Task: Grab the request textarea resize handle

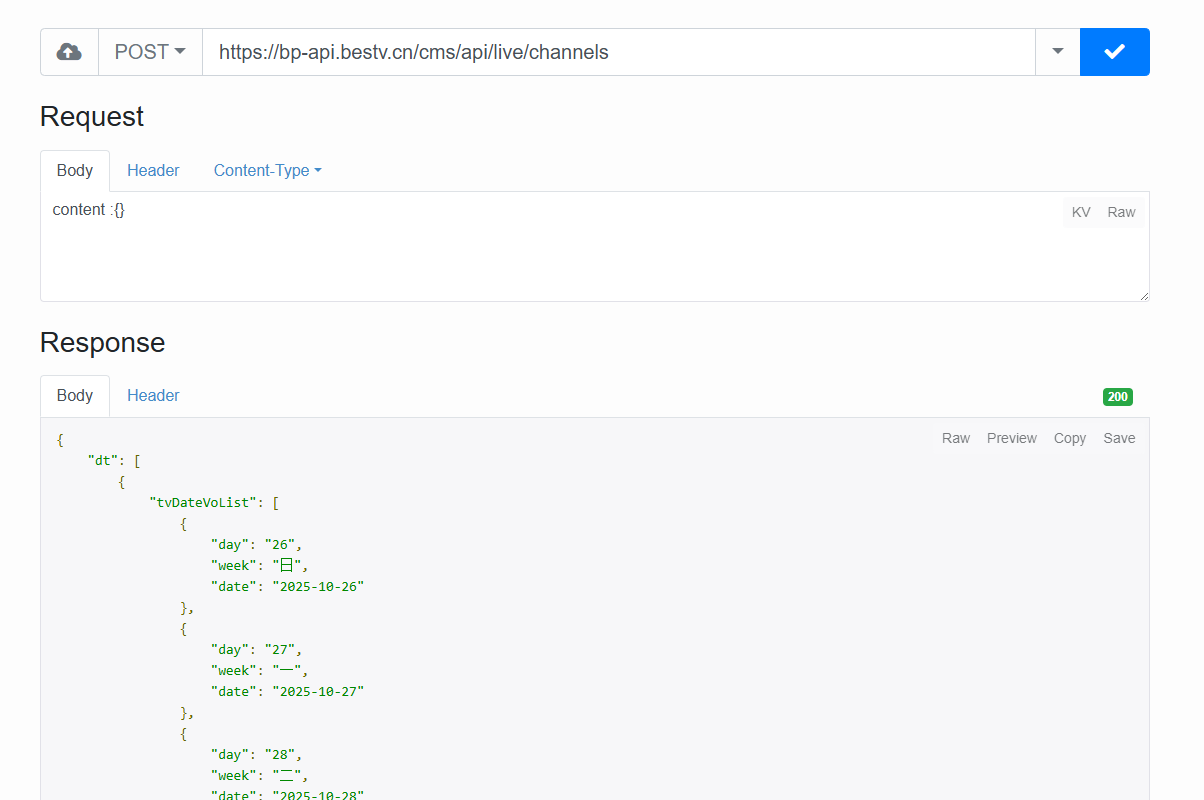Action: [1144, 296]
